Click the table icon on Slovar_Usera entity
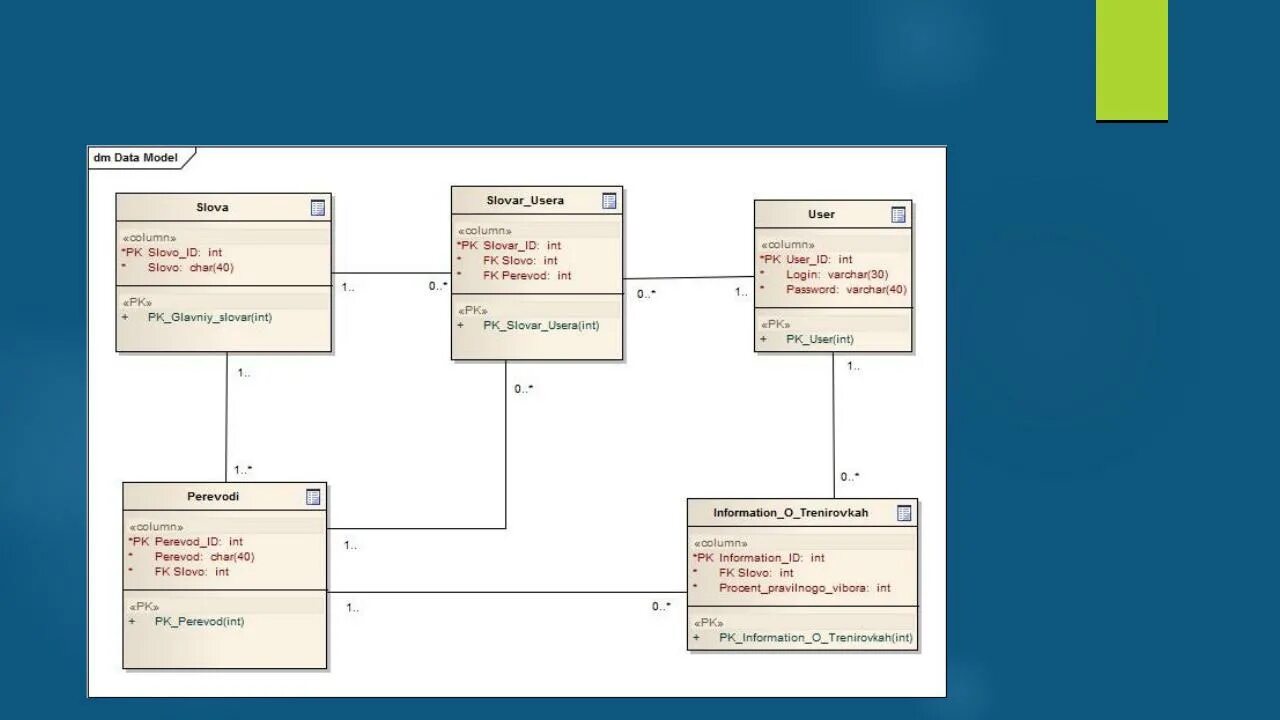Screen dimensions: 1280x720 tap(610, 201)
